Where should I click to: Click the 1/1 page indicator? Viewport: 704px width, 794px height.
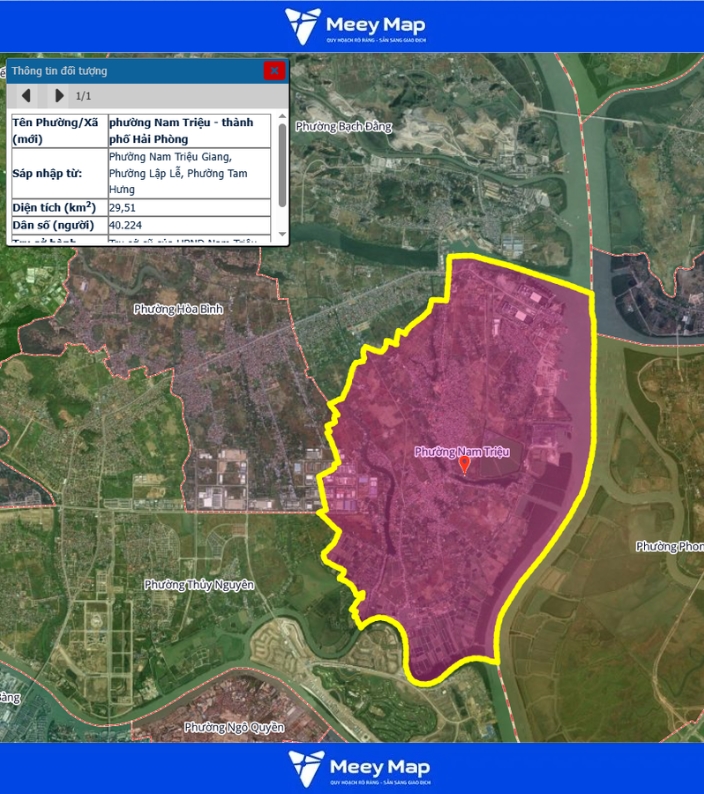(x=84, y=96)
